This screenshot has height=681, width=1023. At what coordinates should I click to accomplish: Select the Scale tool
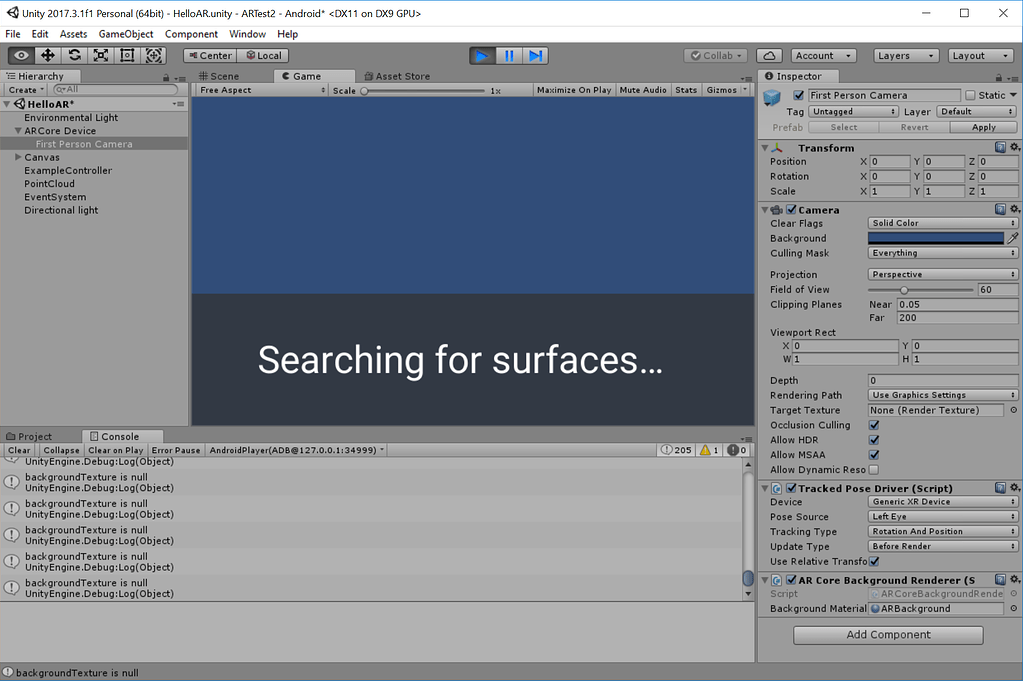101,56
